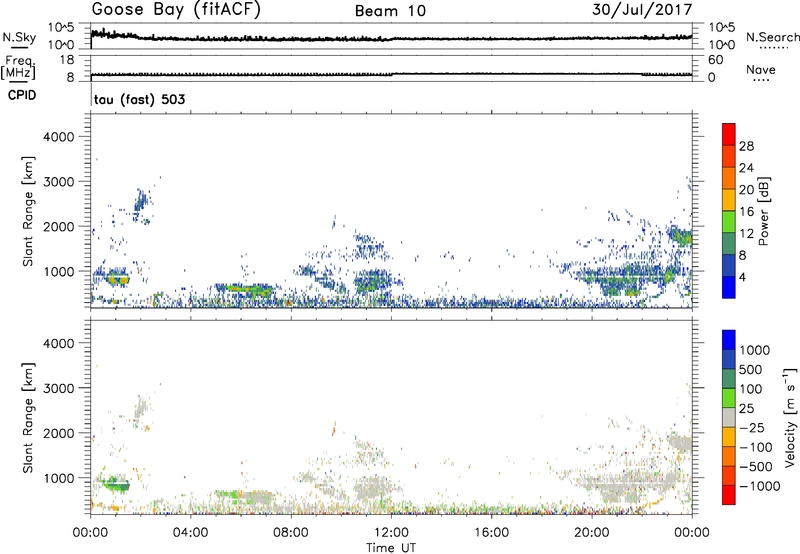This screenshot has height=554, width=800.
Task: Click the "Velocity [m s⁻¹]" color bar title
Action: tap(790, 417)
